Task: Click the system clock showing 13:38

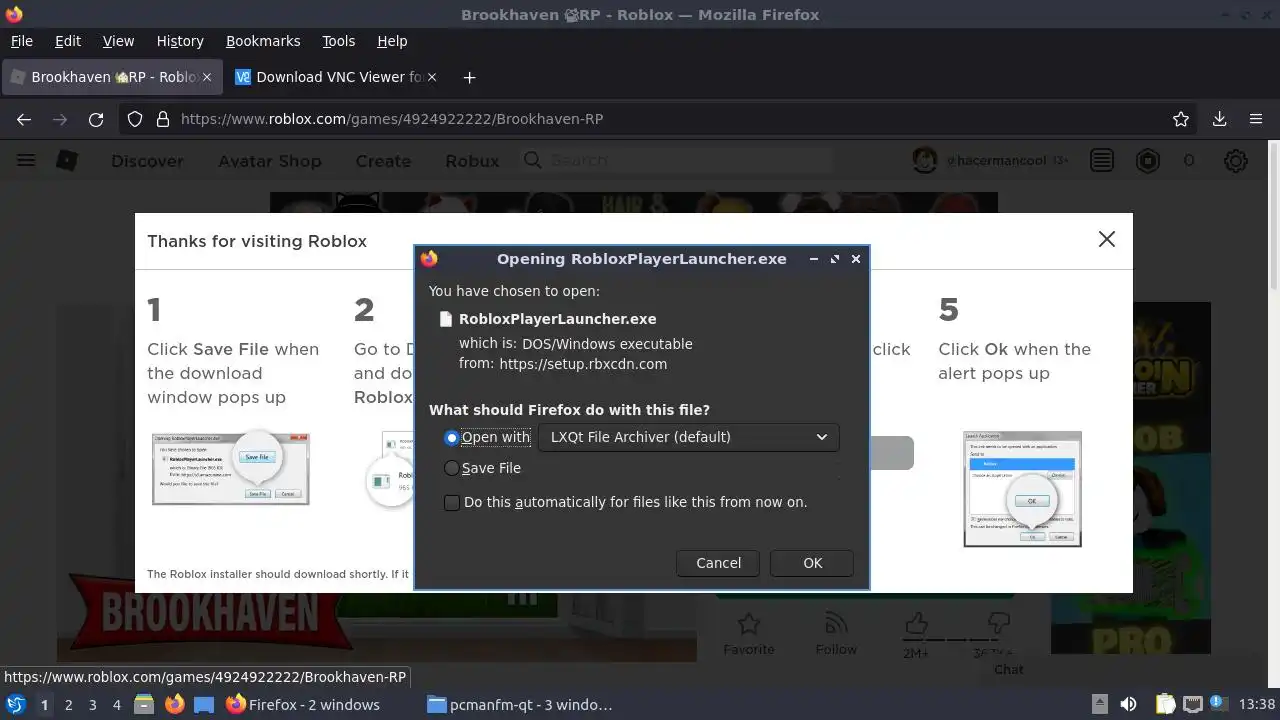Action: click(1257, 705)
